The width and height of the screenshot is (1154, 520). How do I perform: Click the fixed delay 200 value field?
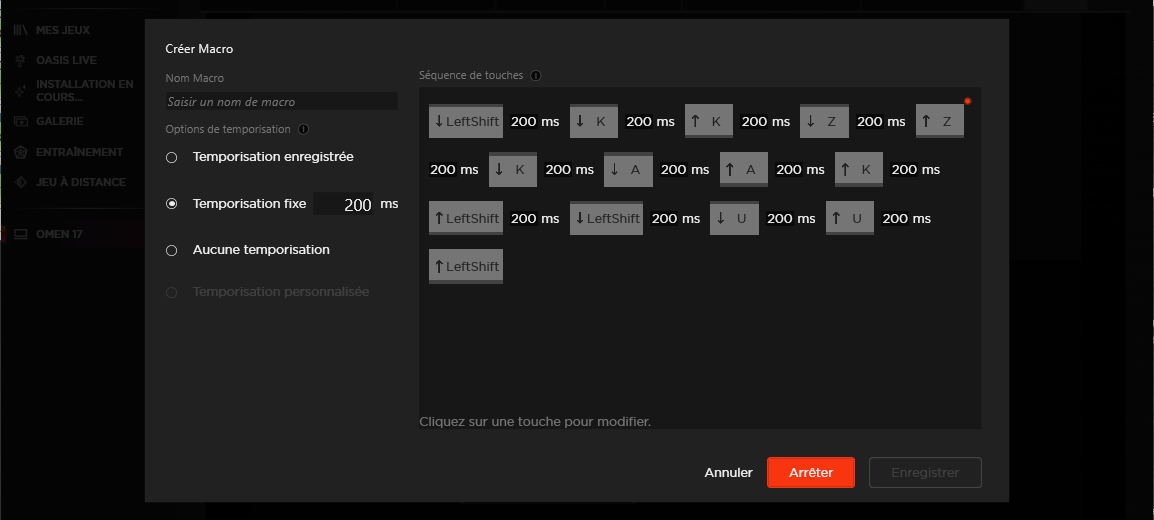click(x=343, y=204)
